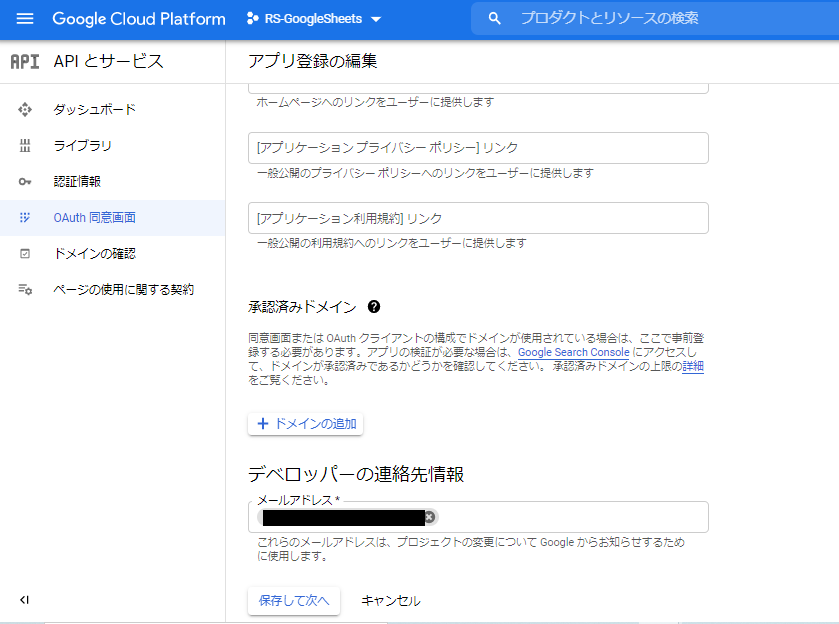Open the 詳細 link about domain limits

(x=693, y=366)
